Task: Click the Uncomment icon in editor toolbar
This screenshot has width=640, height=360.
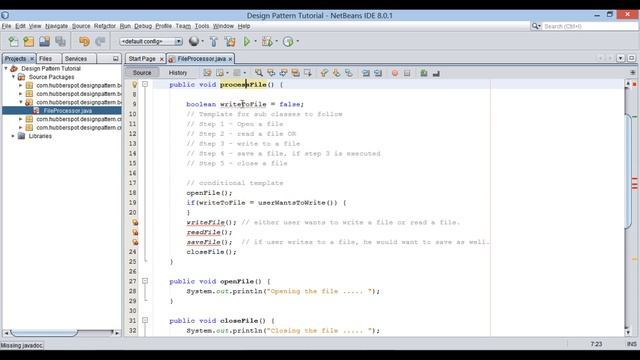Action: (436, 73)
